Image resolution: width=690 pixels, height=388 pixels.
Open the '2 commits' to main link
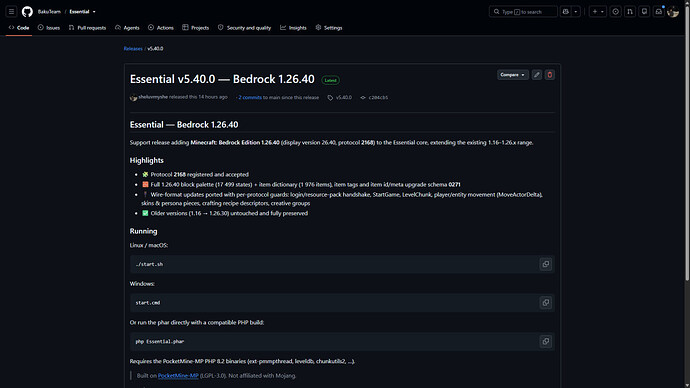[x=250, y=98]
